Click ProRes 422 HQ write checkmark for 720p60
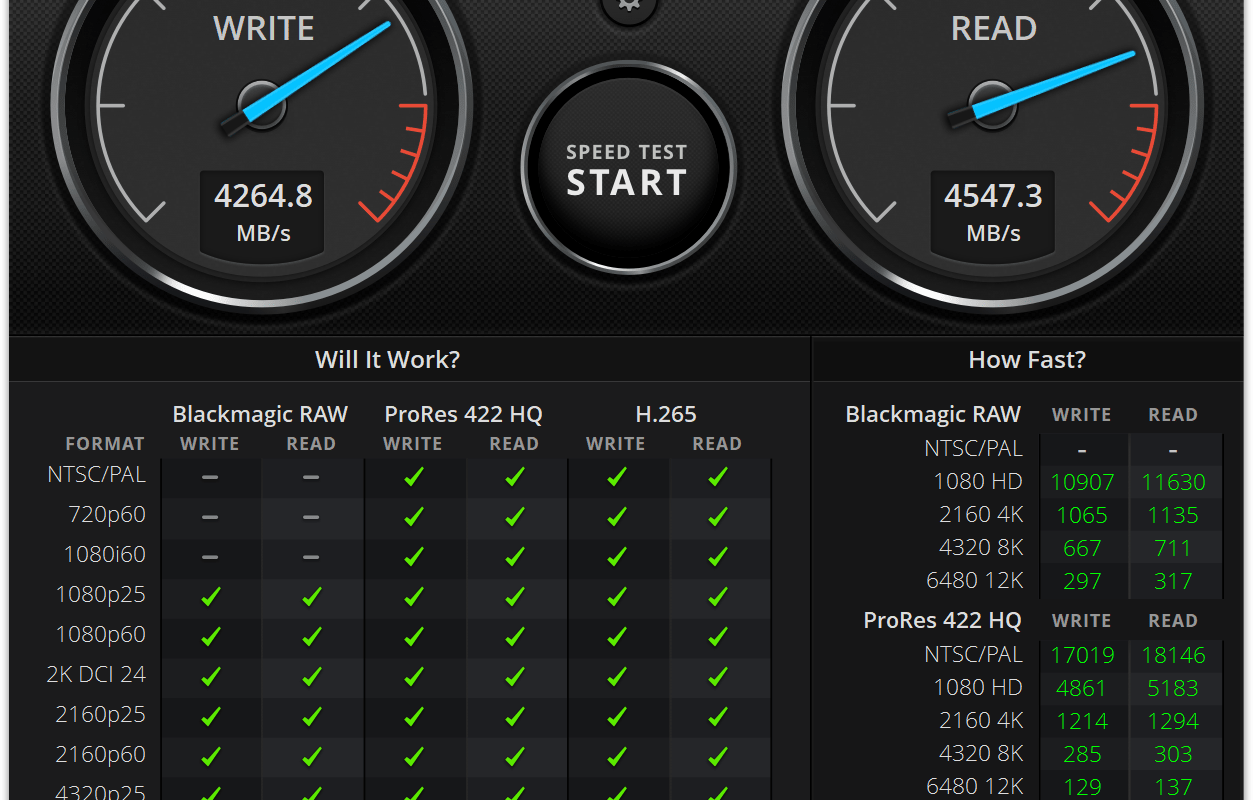 click(x=413, y=517)
